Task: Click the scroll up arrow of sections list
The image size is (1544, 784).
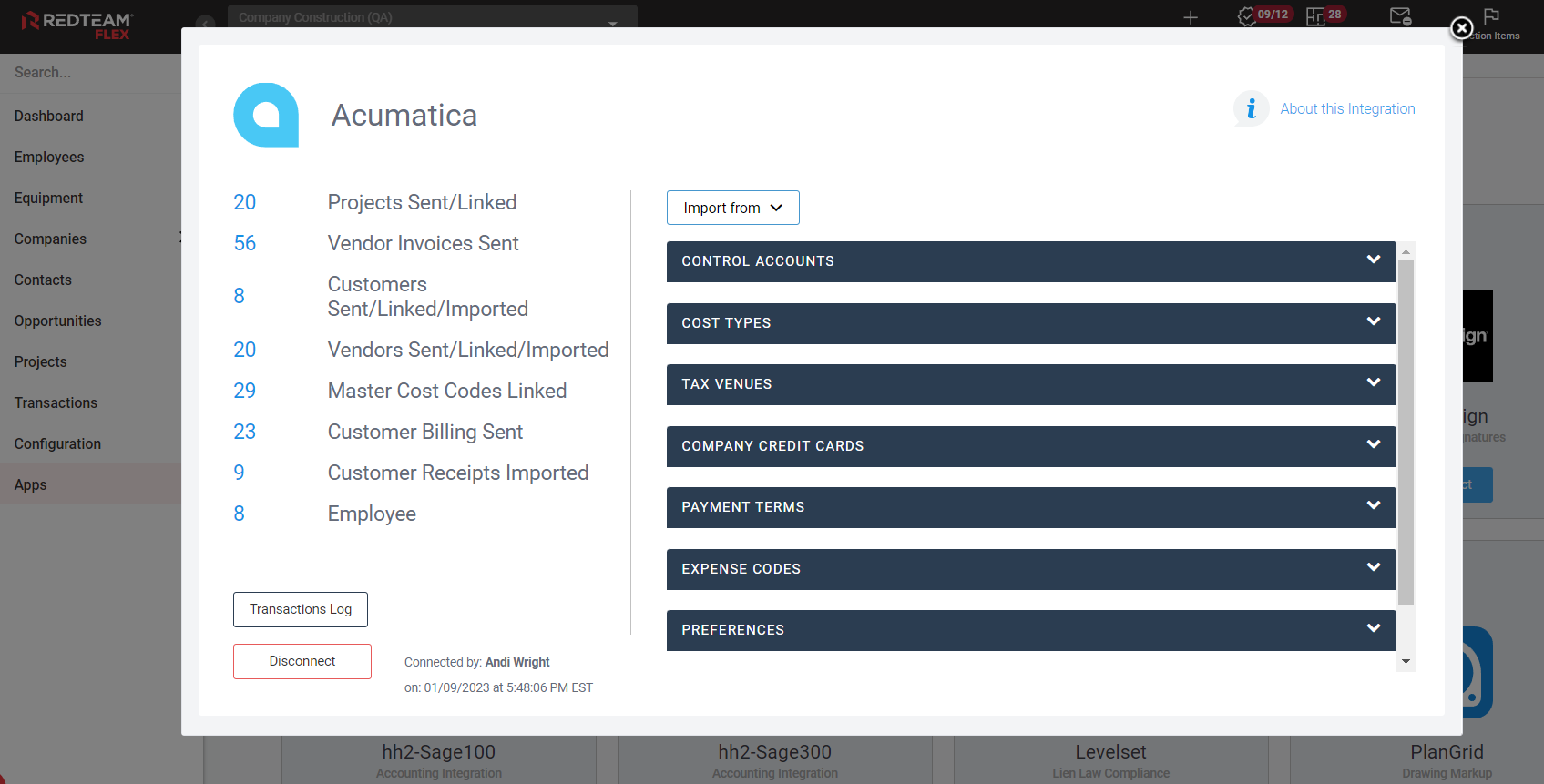Action: [x=1406, y=250]
